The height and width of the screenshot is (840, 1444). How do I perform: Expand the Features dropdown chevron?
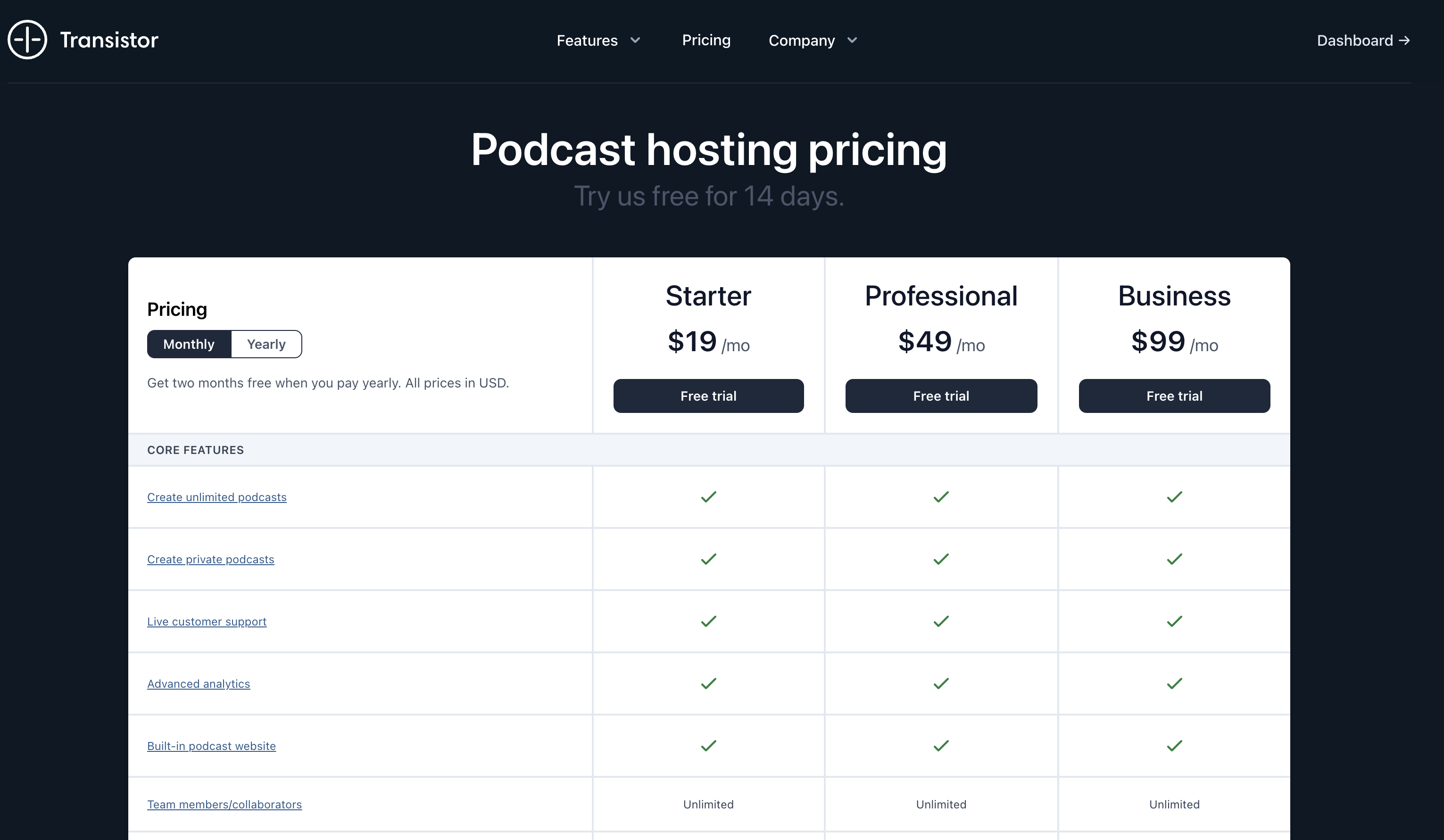click(x=635, y=40)
